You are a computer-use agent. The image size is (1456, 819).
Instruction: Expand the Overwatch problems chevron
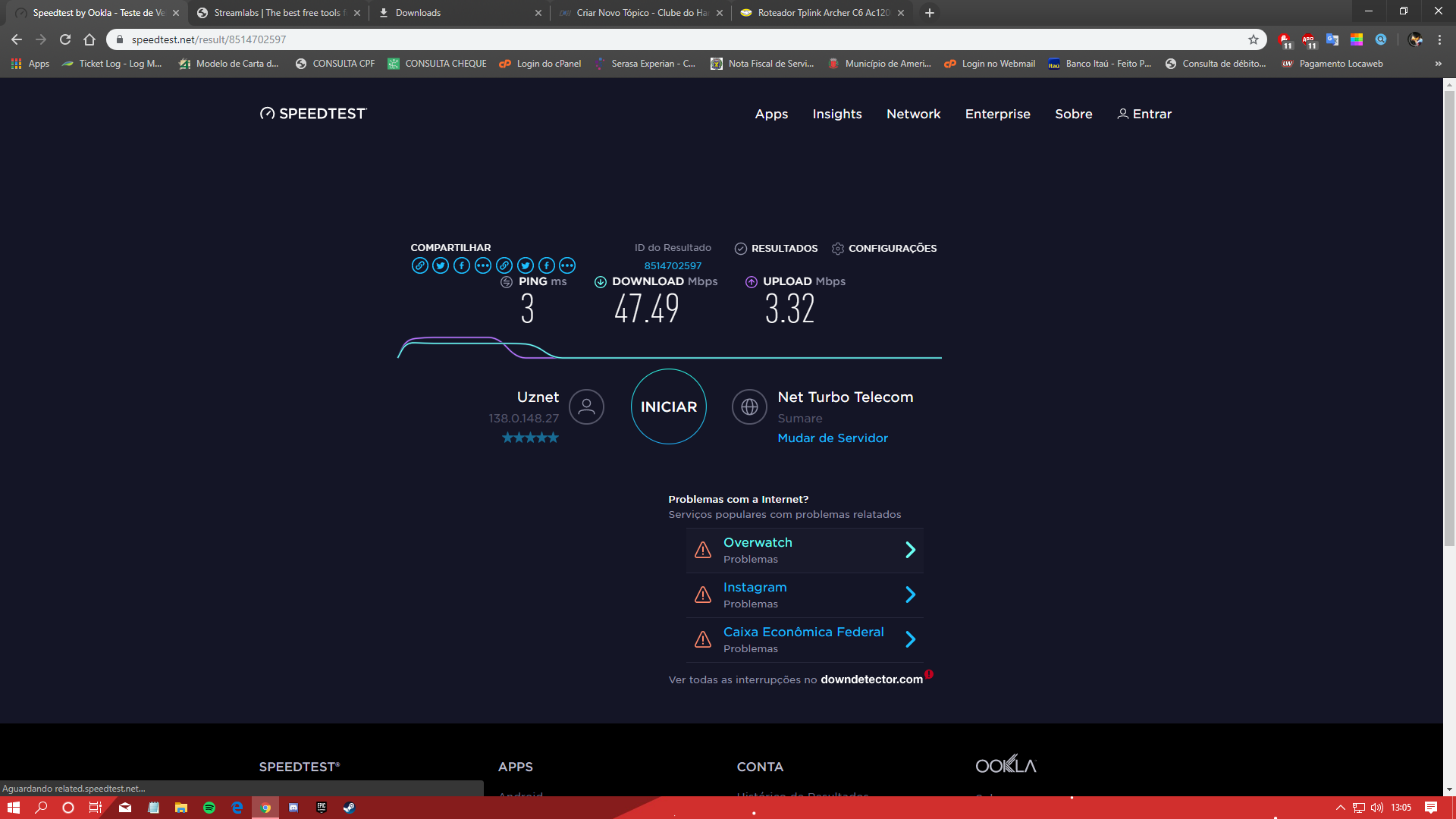pos(911,550)
